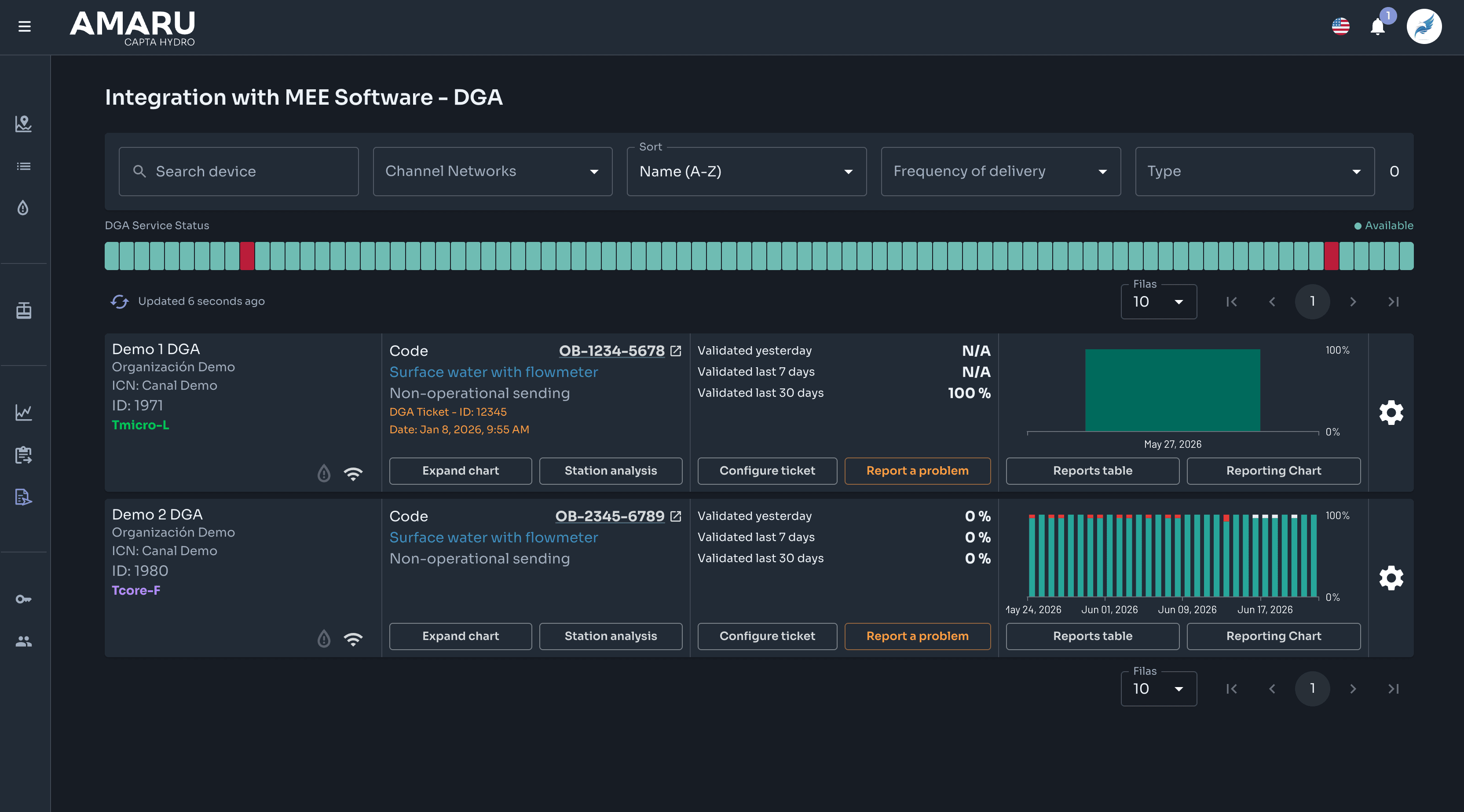Viewport: 1464px width, 812px height.
Task: Open the OB-1234-5678 code link
Action: tap(611, 351)
